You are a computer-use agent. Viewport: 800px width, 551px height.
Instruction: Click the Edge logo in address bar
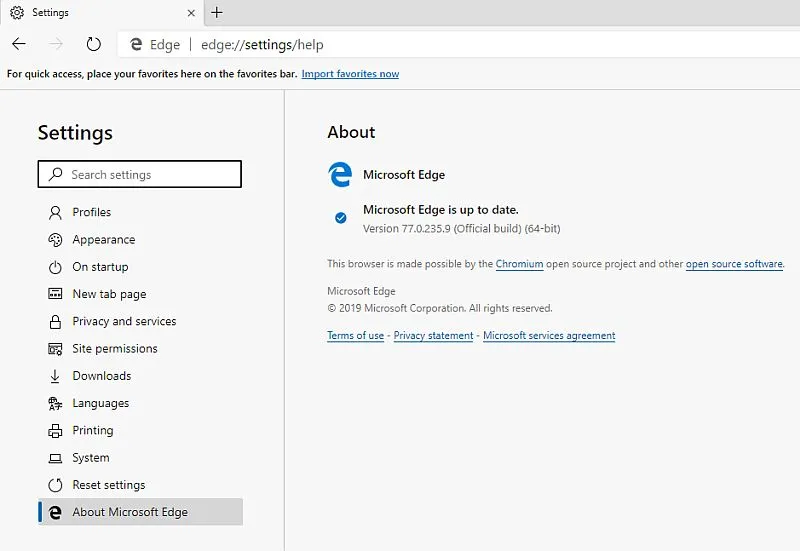tap(136, 44)
